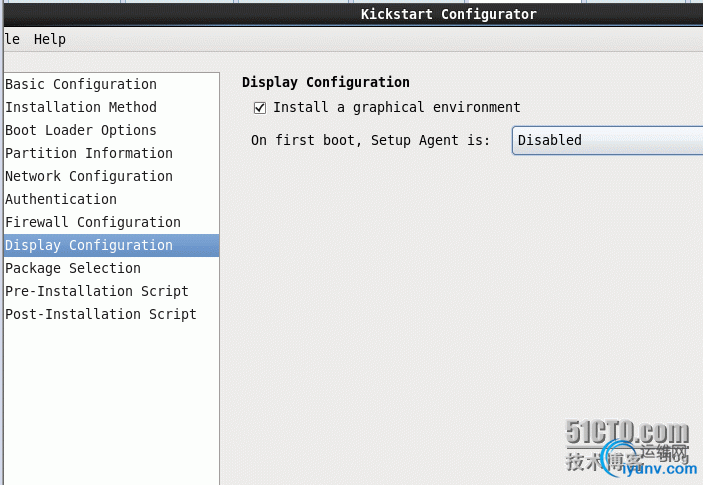Select Installation Method in sidebar
703x485 pixels.
112,107
